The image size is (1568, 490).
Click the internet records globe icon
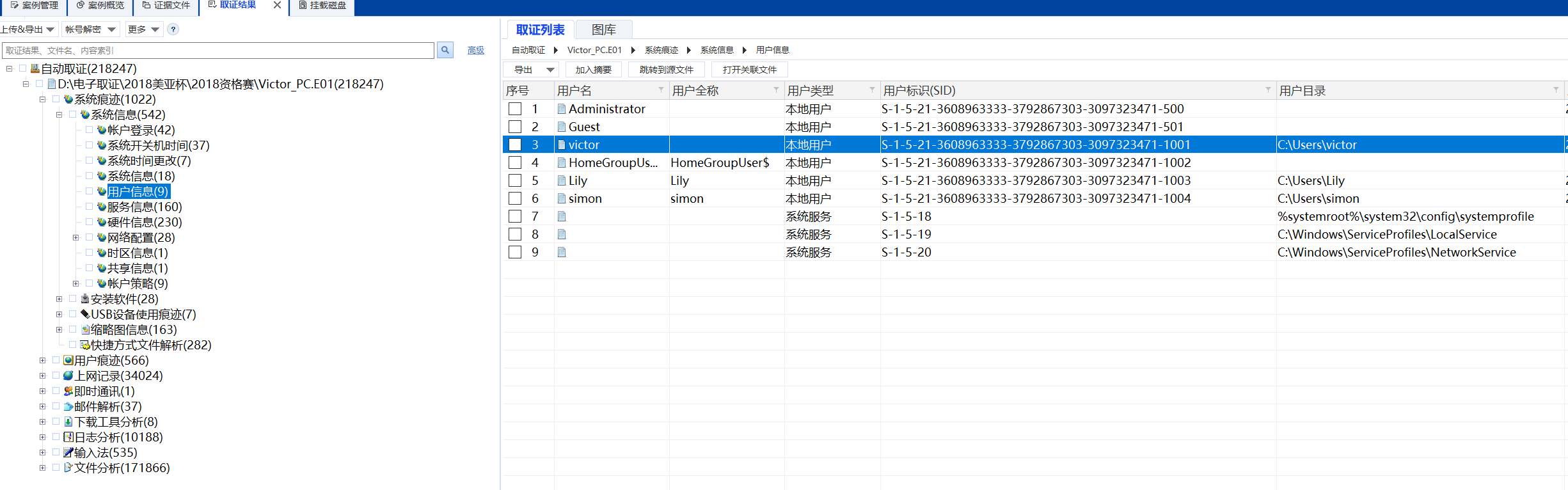click(68, 375)
